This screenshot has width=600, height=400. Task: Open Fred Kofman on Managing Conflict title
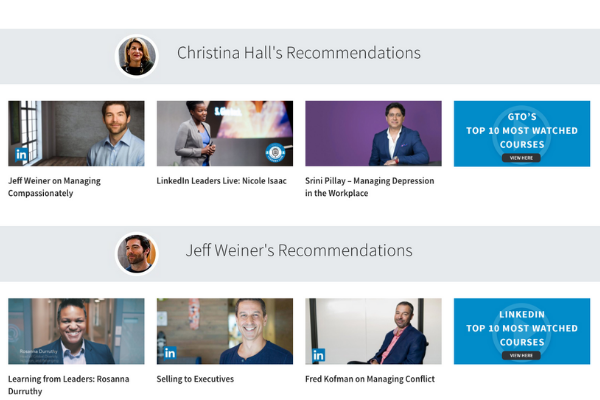click(370, 379)
